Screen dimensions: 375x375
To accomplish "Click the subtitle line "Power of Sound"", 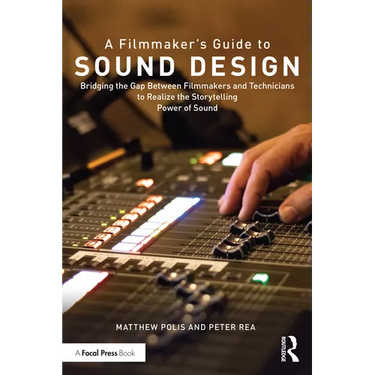I will (187, 108).
